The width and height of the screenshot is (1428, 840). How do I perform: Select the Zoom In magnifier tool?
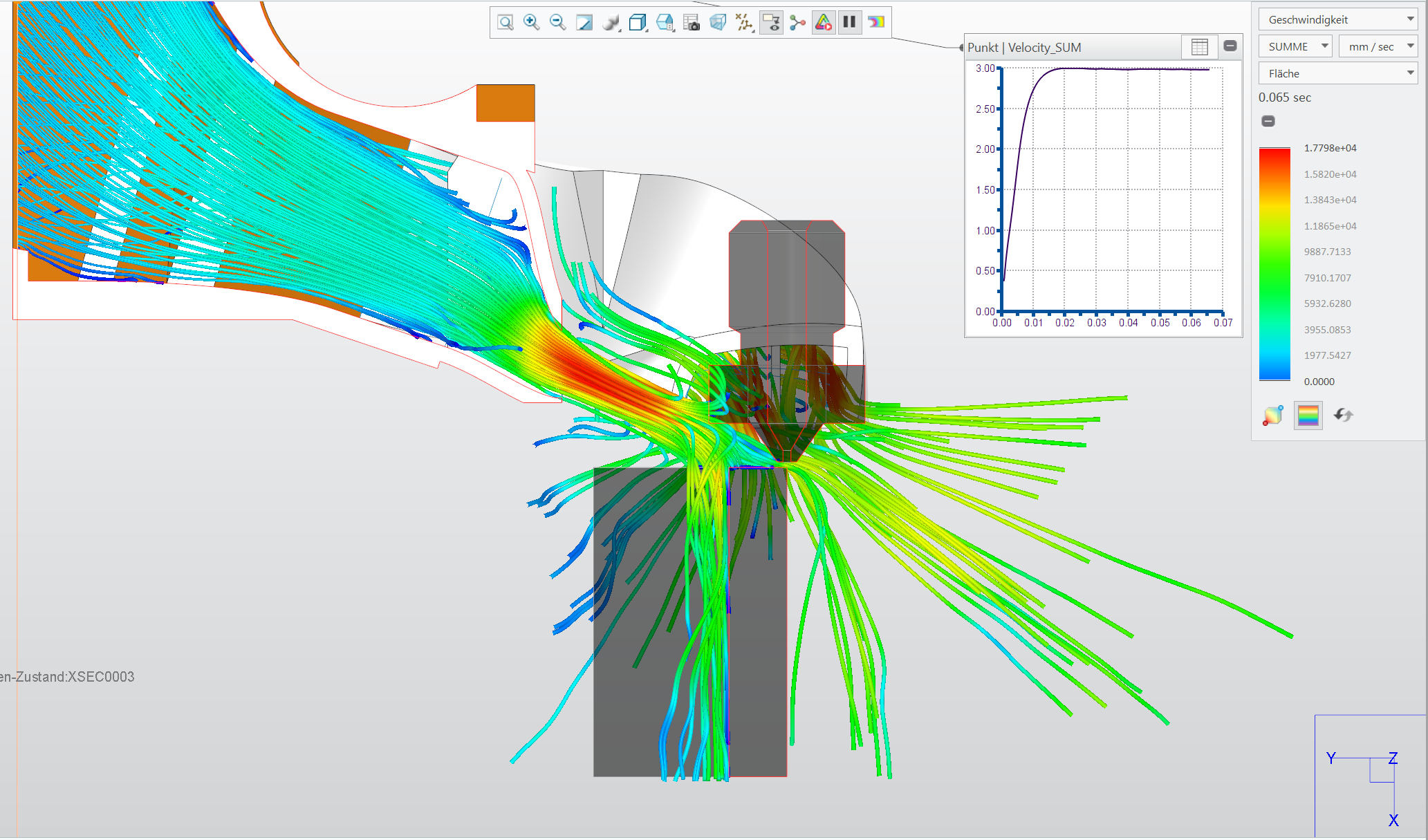click(531, 21)
